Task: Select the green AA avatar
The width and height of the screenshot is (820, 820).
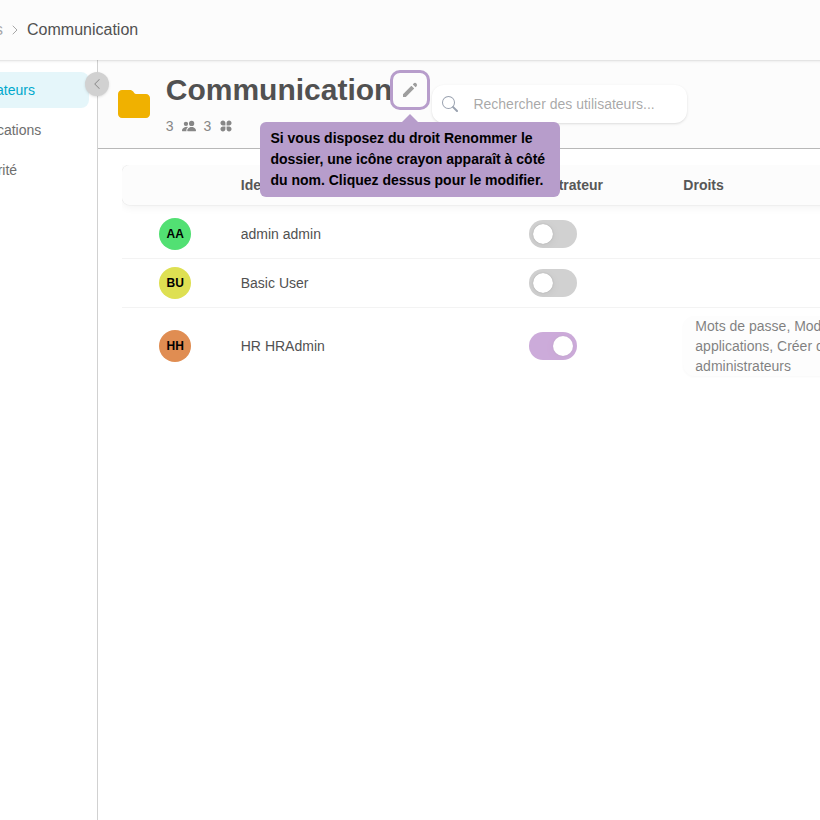Action: pyautogui.click(x=175, y=234)
